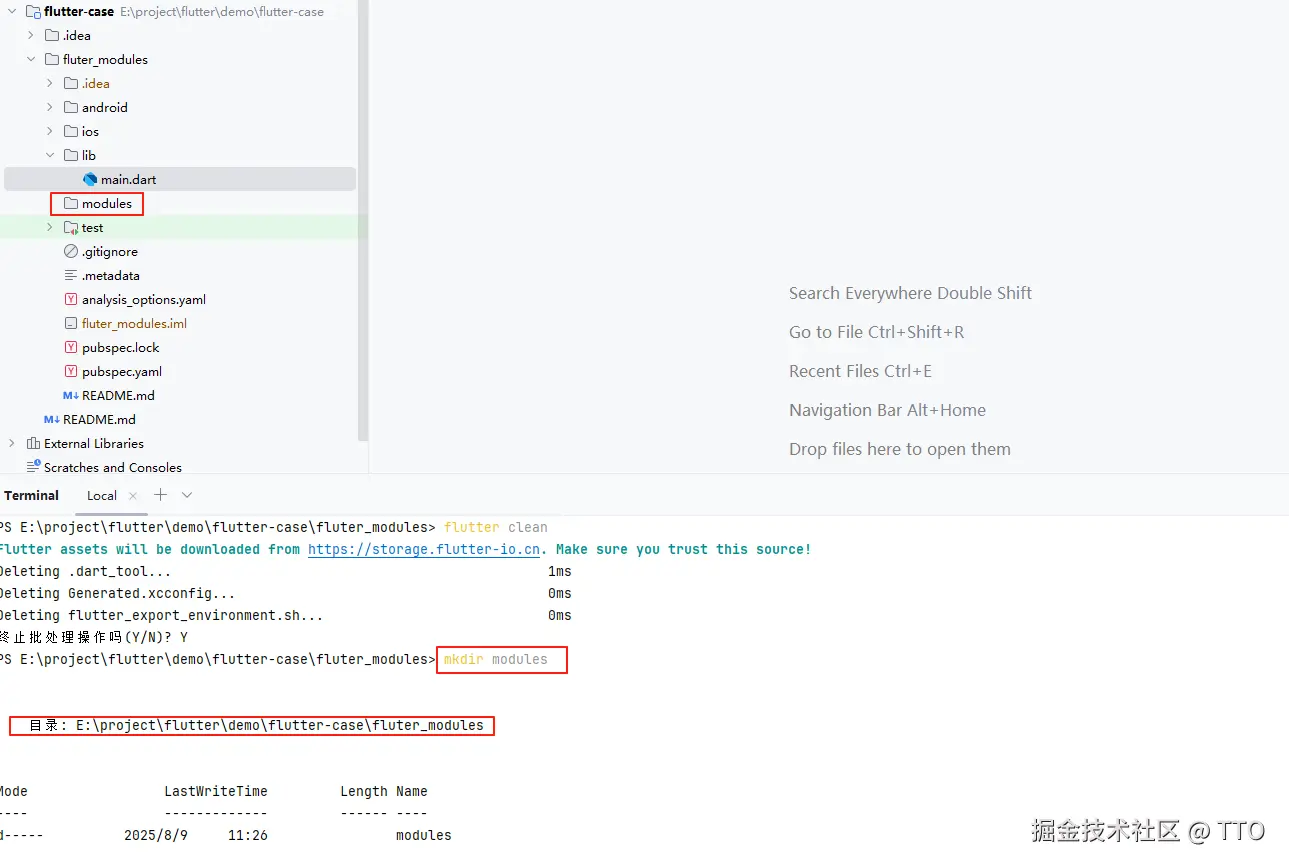The image size is (1289, 868).
Task: Click the YAML icon of pubspec.yaml
Action: coord(71,372)
